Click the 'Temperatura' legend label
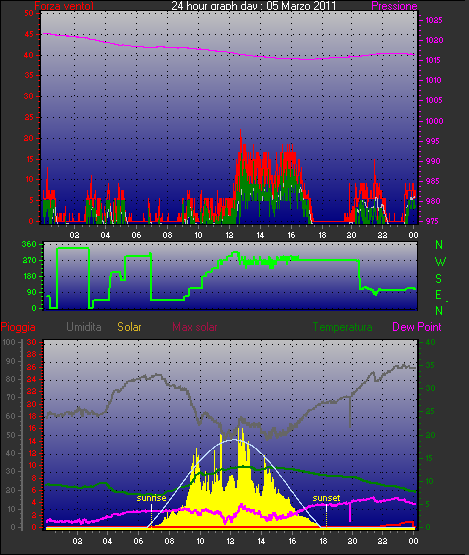The width and height of the screenshot is (469, 555). coord(342,327)
